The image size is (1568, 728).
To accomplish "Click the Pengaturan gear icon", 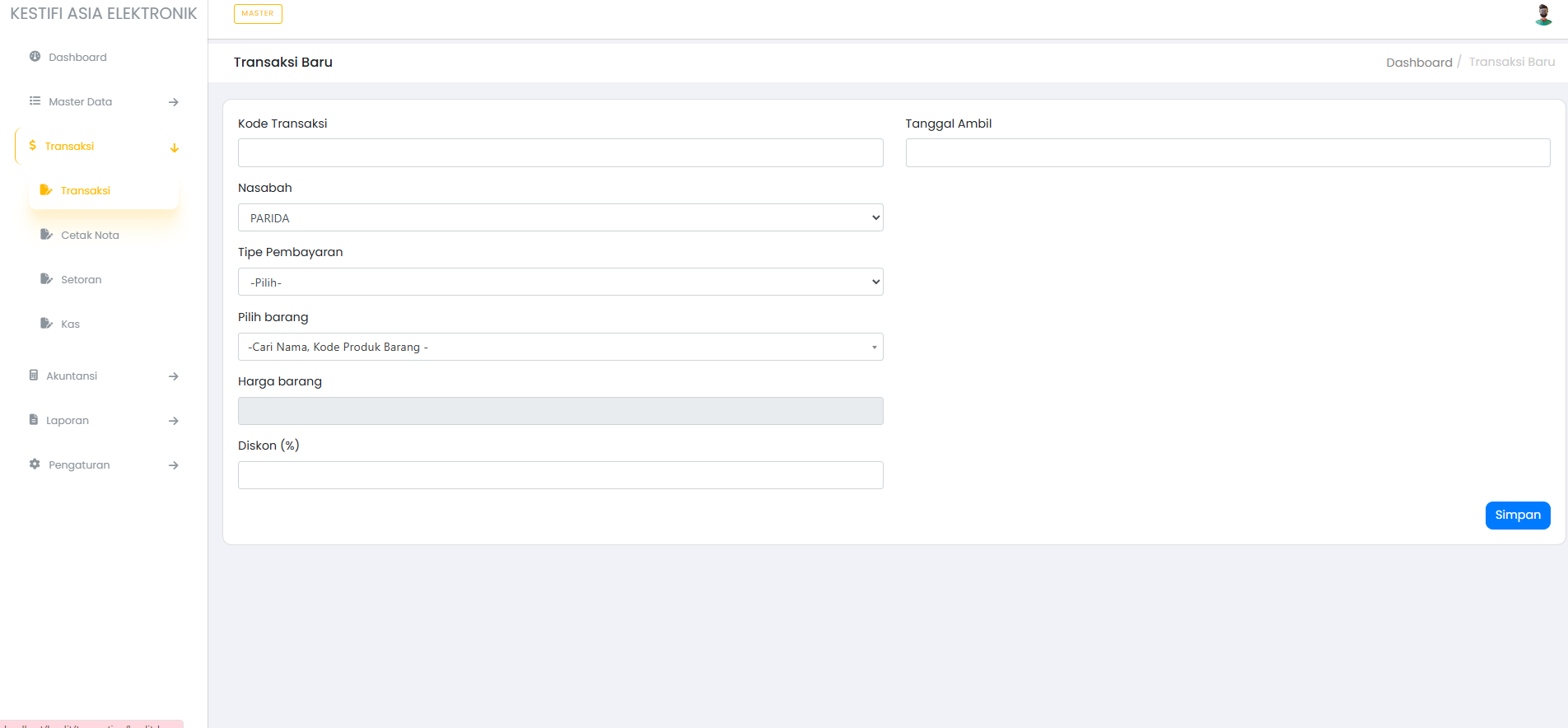I will pos(35,464).
